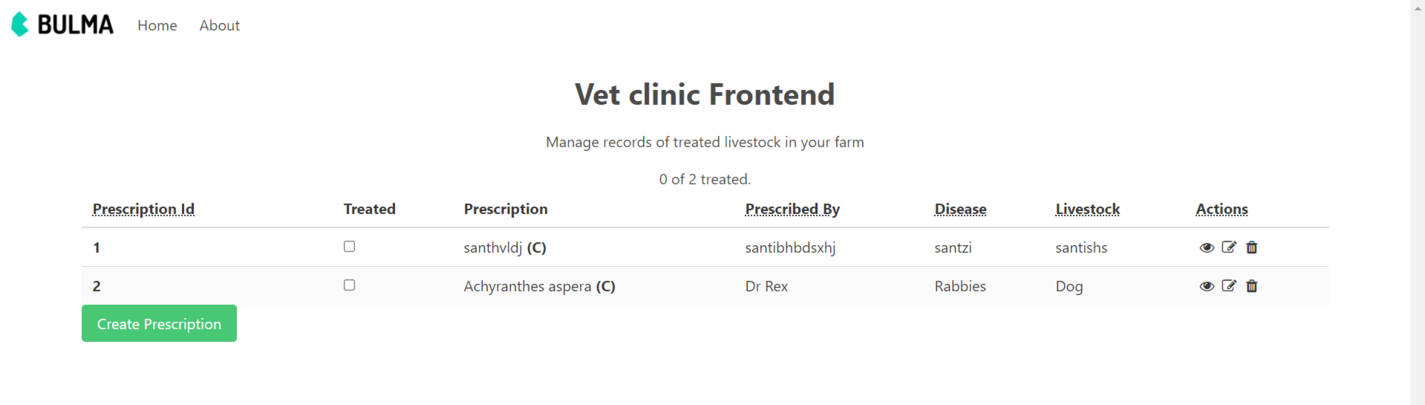Go to the About page
The width and height of the screenshot is (1425, 405).
(219, 26)
